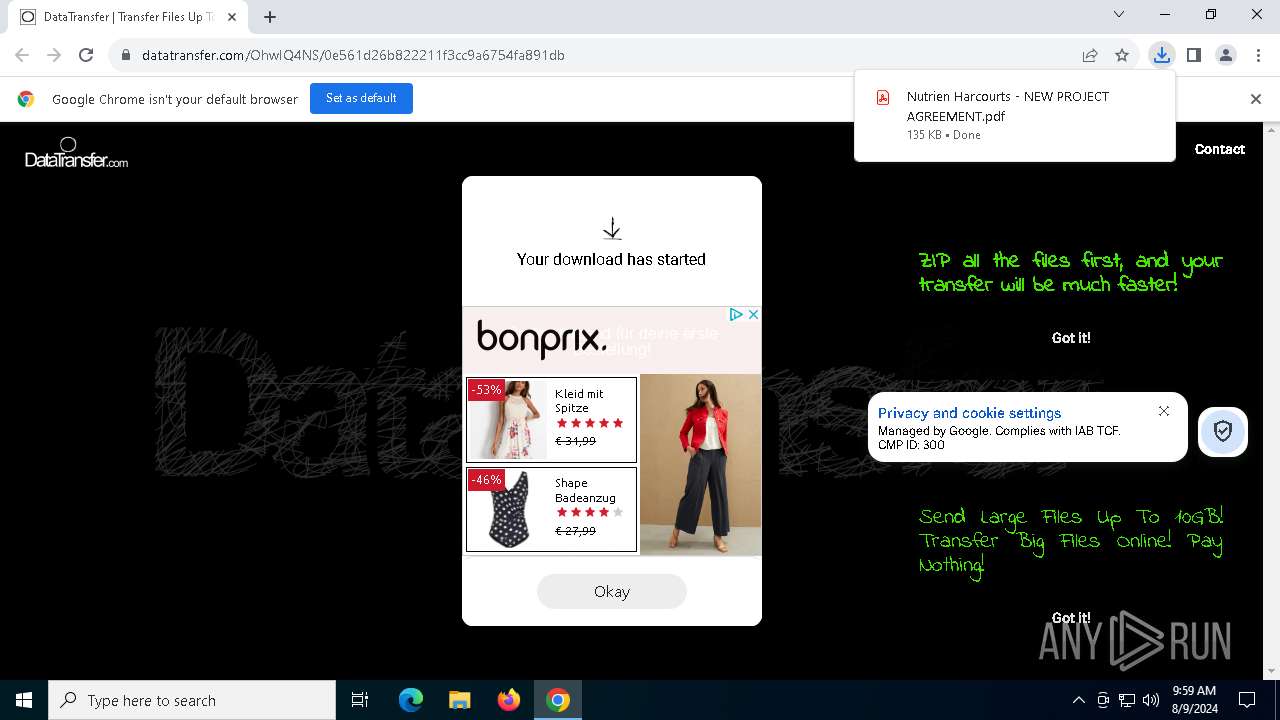View Shape Badeanzug product
This screenshot has width=1280, height=720.
551,510
